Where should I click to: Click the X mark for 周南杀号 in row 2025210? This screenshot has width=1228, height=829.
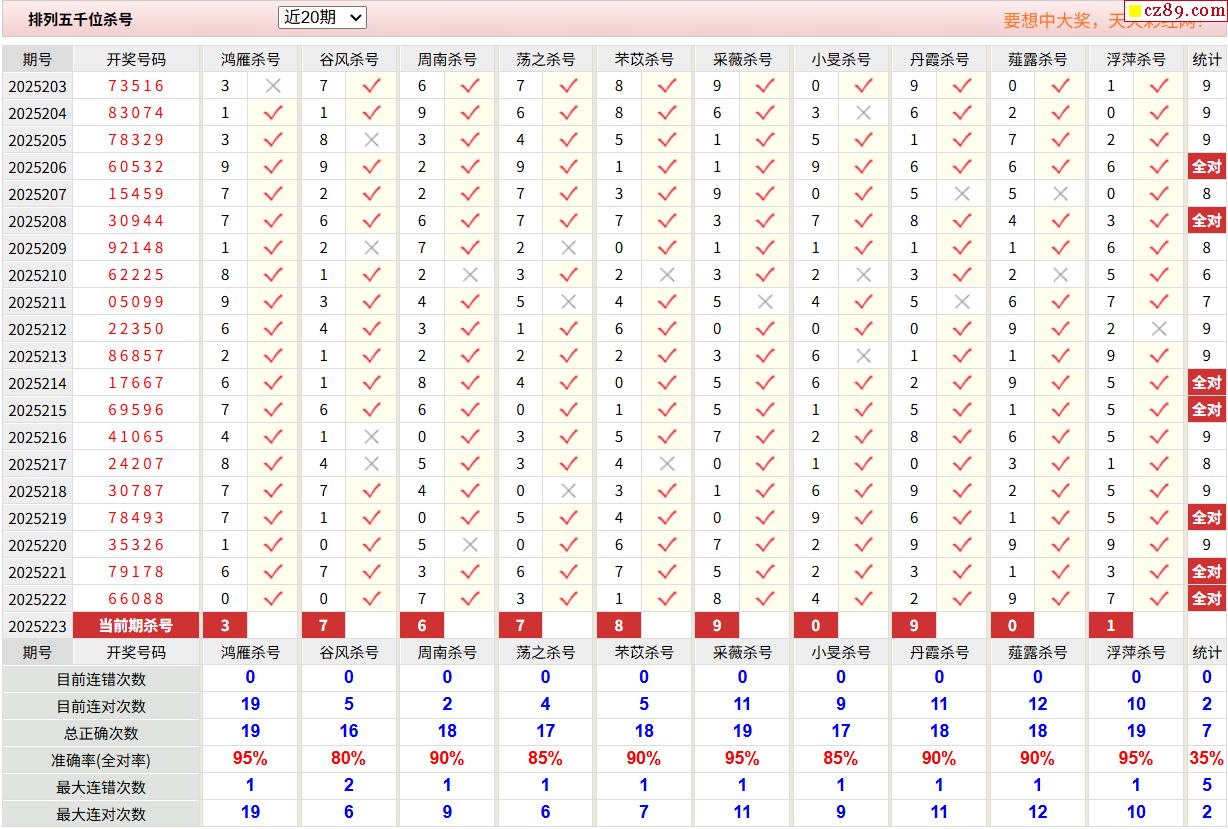[470, 275]
